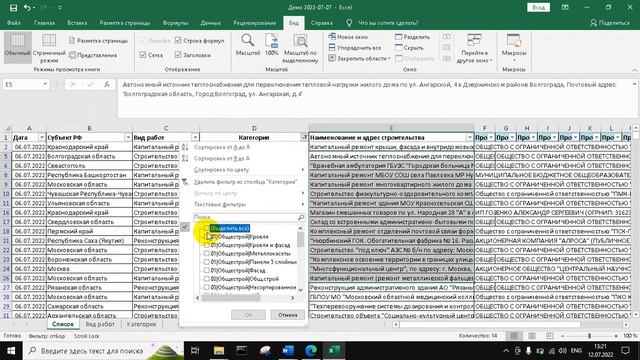Image resolution: width=640 pixels, height=360 pixels.
Task: Open the Вид работ filter dropdown
Action: (195, 138)
